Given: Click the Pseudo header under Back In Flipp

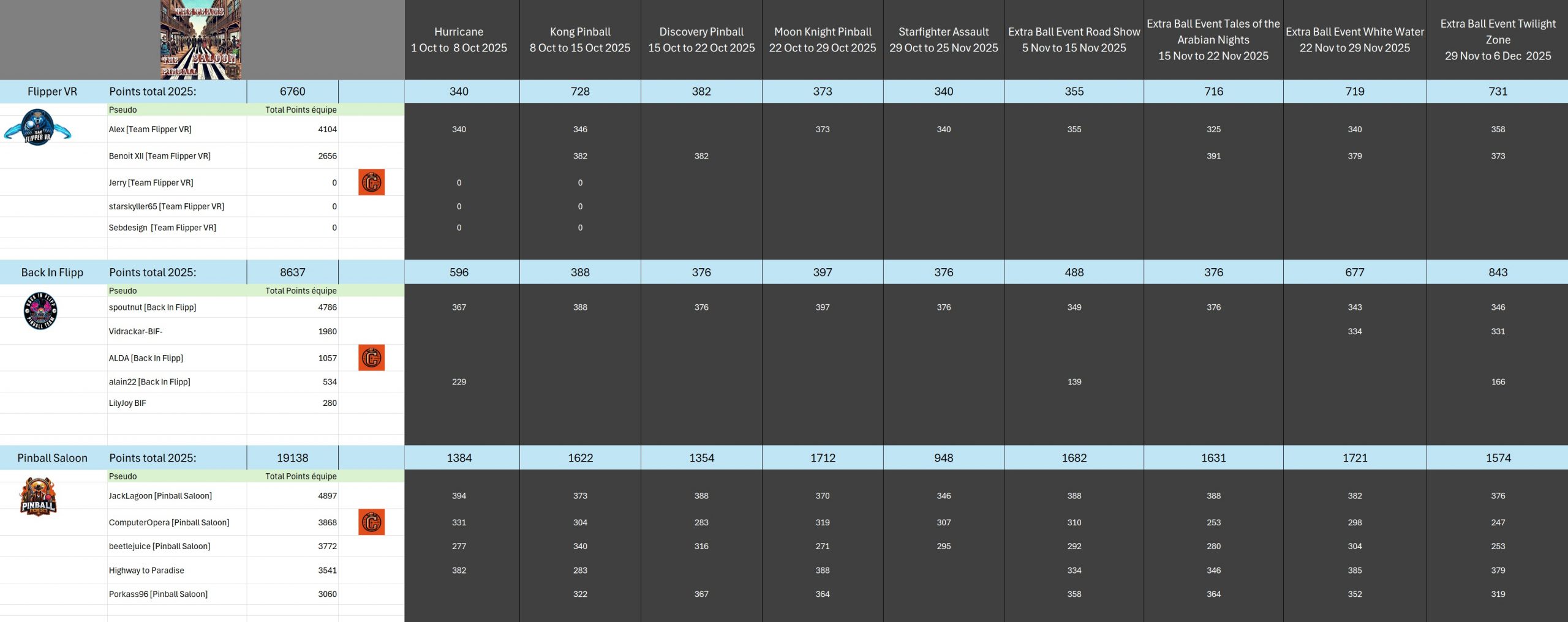Looking at the screenshot, I should click(123, 291).
